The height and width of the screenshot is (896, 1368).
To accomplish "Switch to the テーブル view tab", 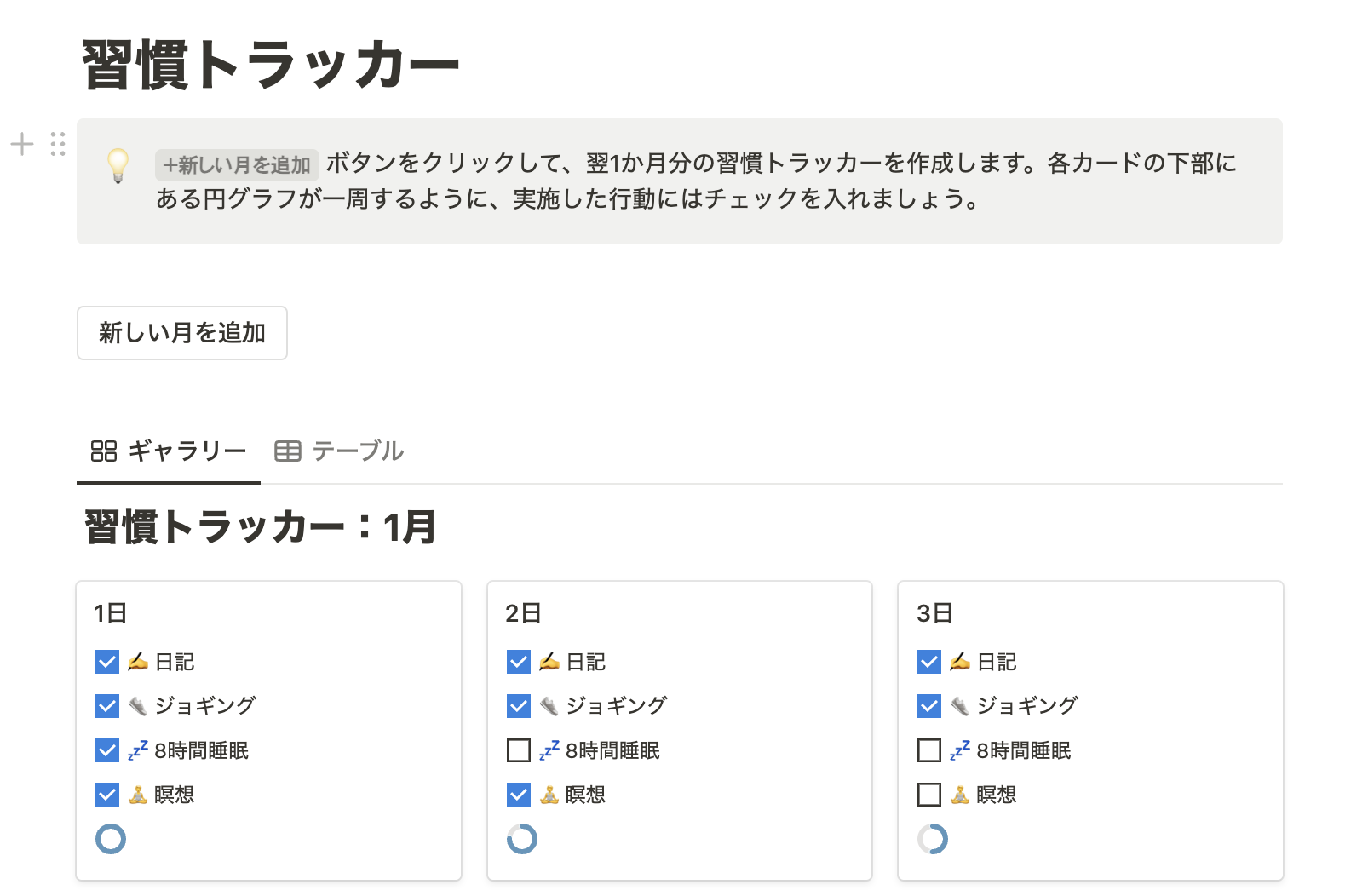I will pyautogui.click(x=340, y=451).
